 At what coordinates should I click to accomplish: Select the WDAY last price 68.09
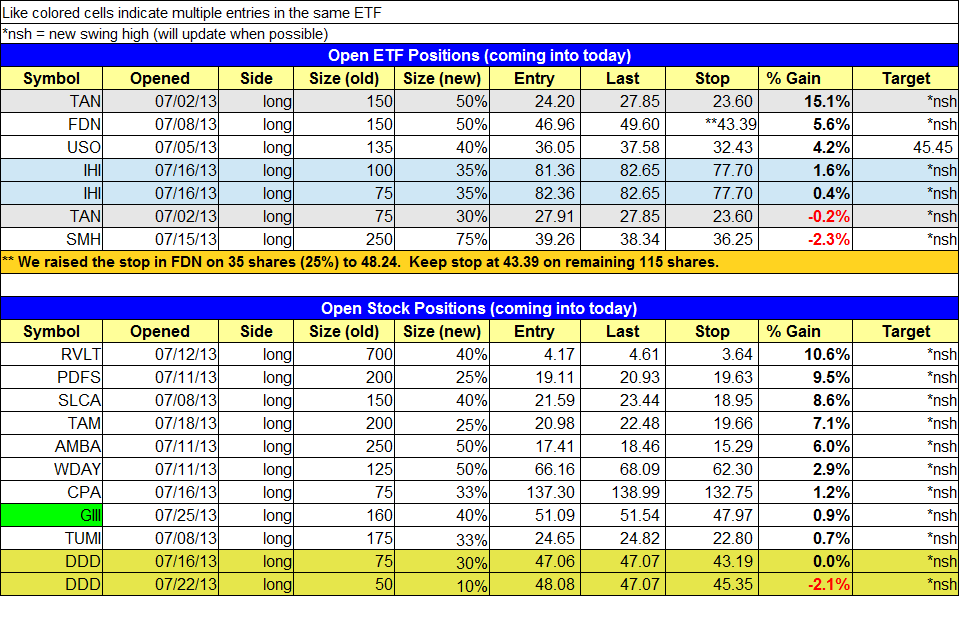click(x=623, y=469)
